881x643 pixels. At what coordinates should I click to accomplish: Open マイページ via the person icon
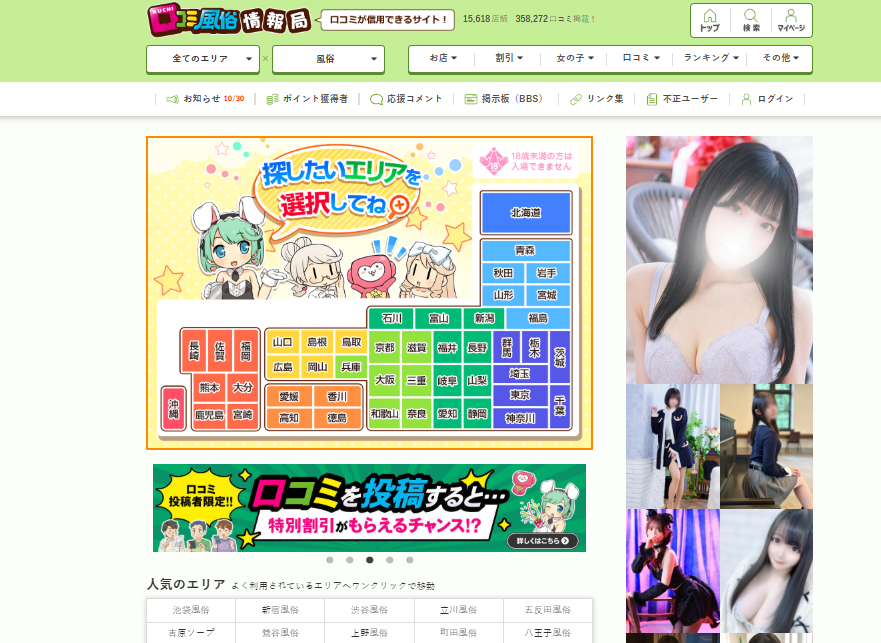pyautogui.click(x=793, y=20)
